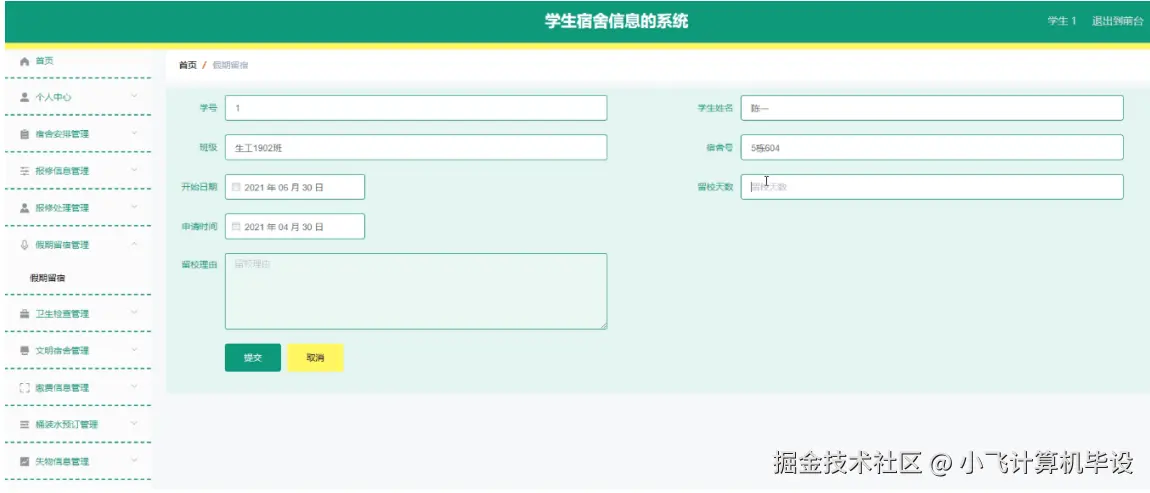Open calendar icon in 申请时间 field
Viewport: 1150px width, 493px height.
click(235, 227)
